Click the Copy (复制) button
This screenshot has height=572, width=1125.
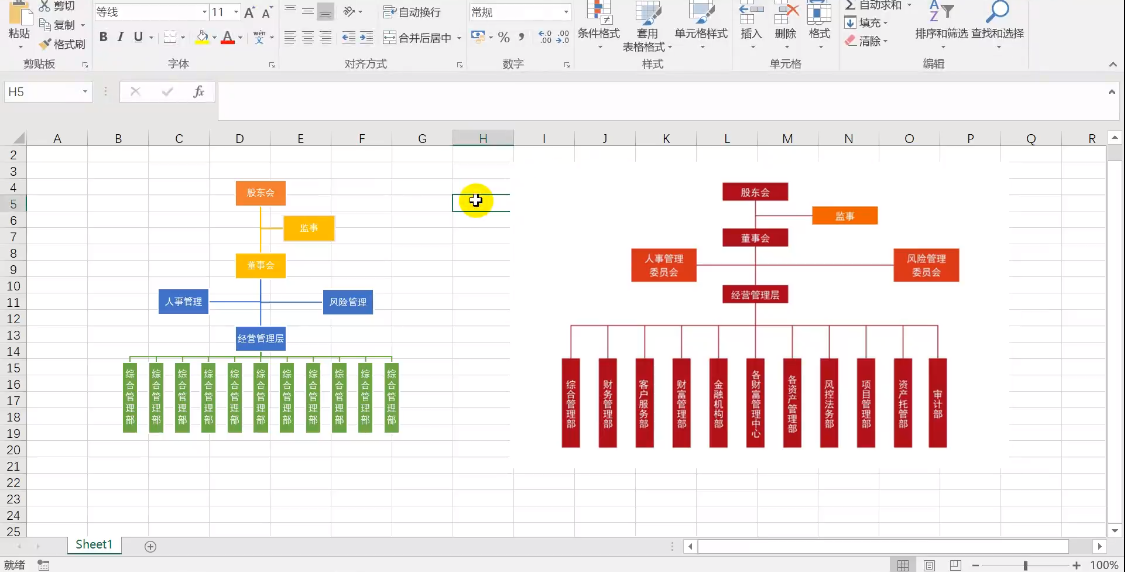pyautogui.click(x=62, y=25)
